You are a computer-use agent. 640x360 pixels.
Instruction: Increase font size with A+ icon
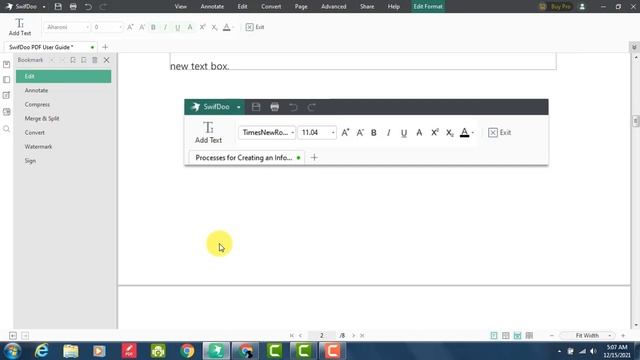[130, 27]
